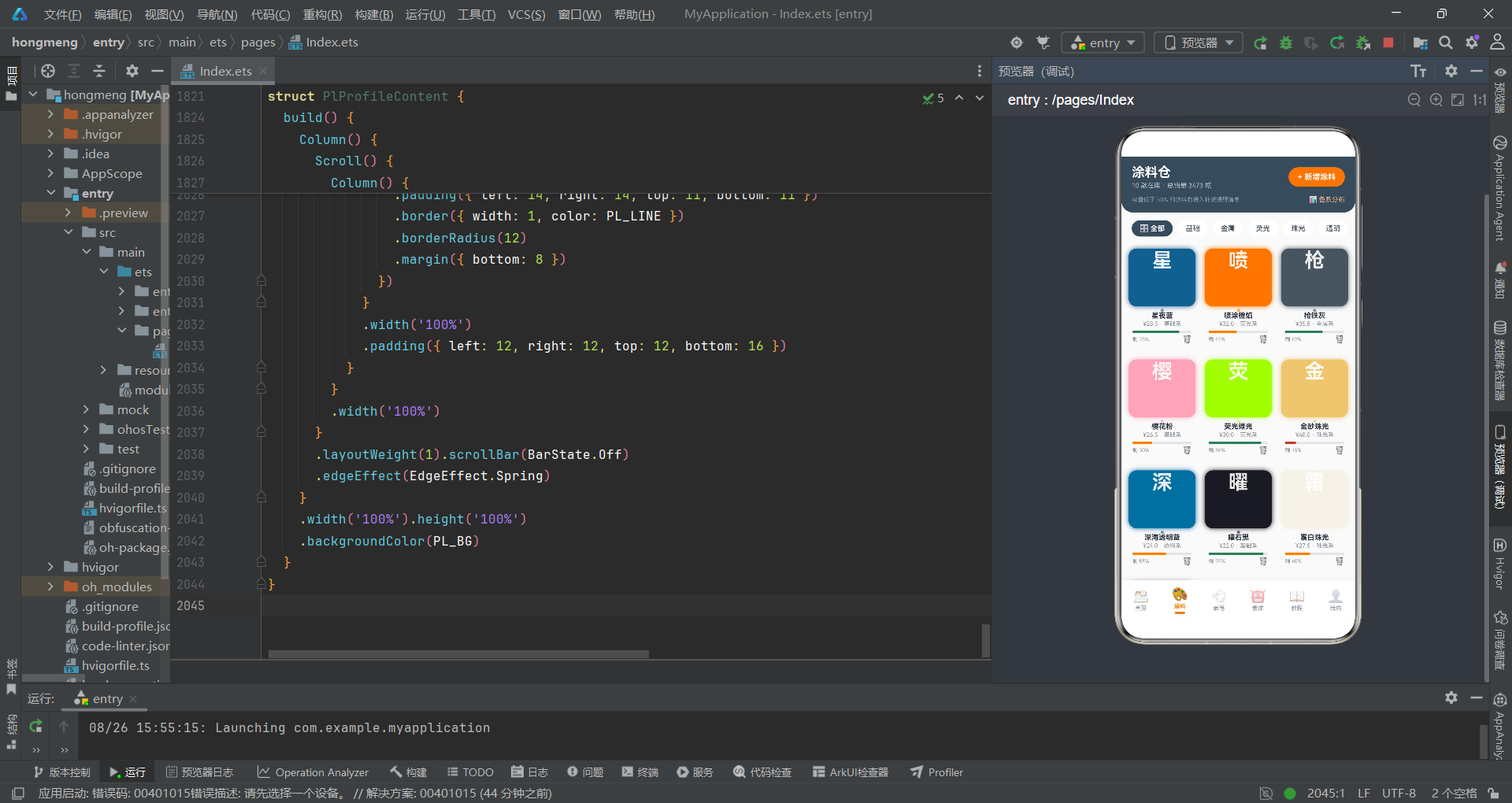Image resolution: width=1512 pixels, height=803 pixels.
Task: Zoom out the previewer device
Action: (1414, 100)
